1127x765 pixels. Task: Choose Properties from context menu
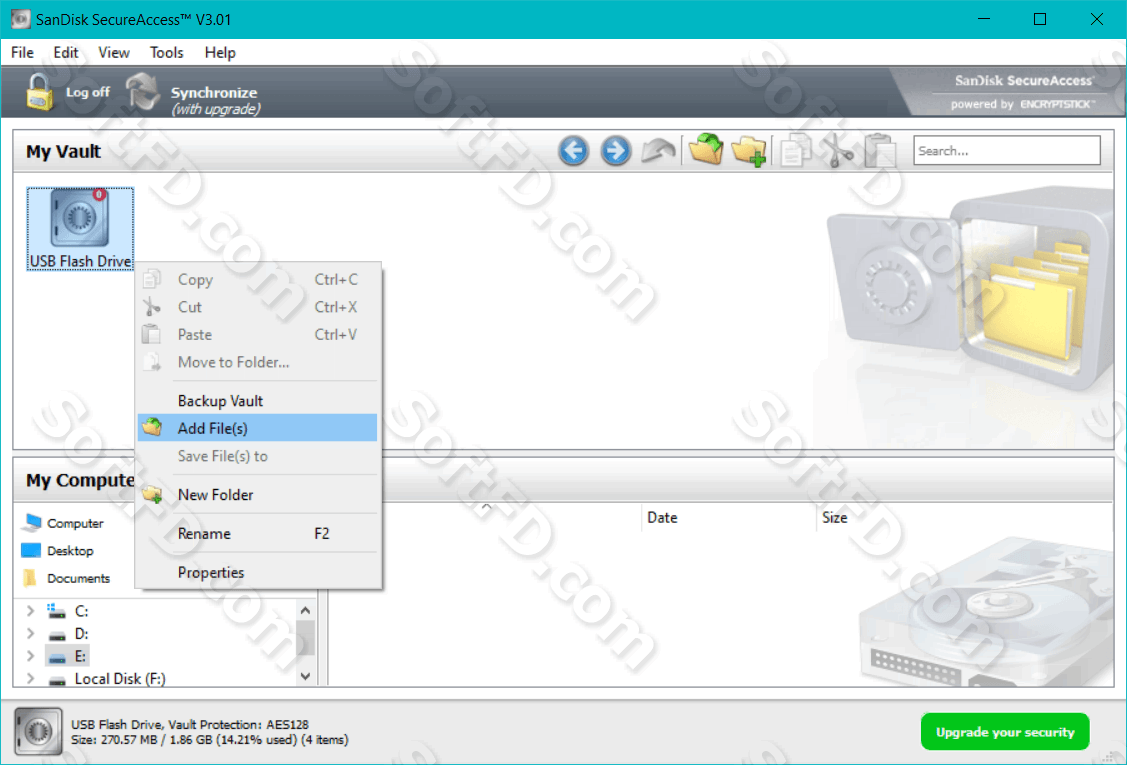click(257, 572)
